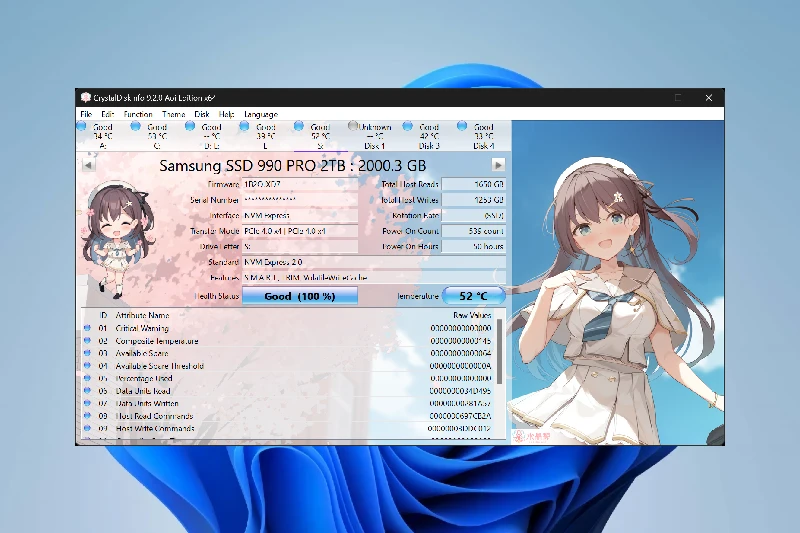Click the Attribute Name column header
The height and width of the screenshot is (533, 800).
click(x=142, y=315)
